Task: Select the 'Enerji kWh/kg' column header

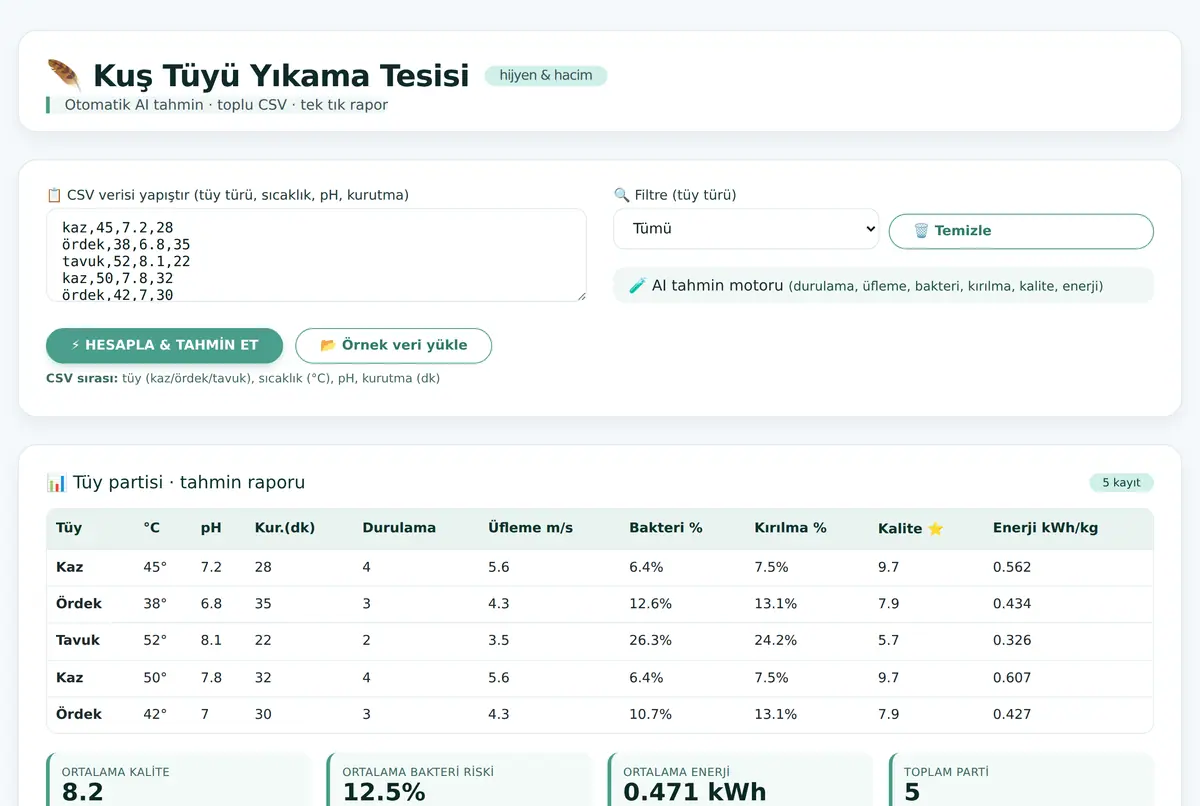Action: 1045,528
